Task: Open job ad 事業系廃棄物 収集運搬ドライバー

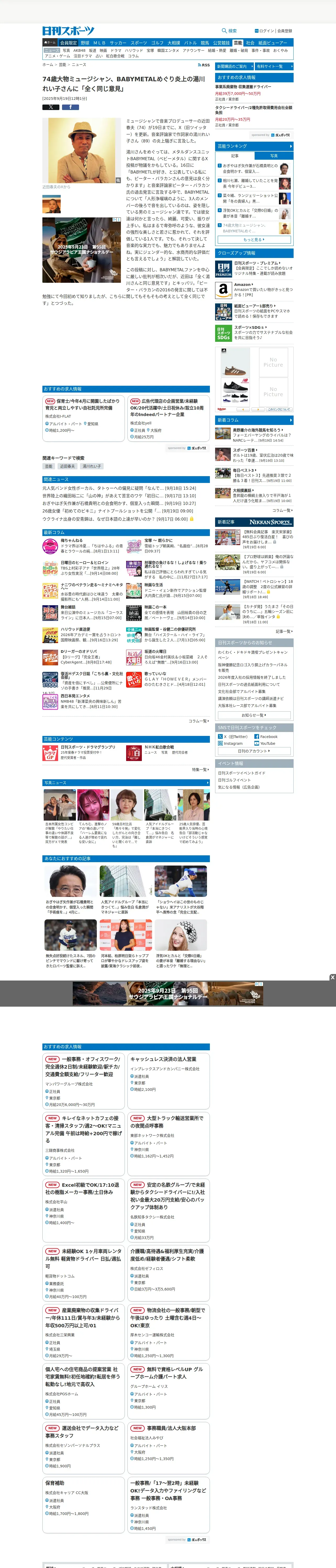Action: point(243,87)
